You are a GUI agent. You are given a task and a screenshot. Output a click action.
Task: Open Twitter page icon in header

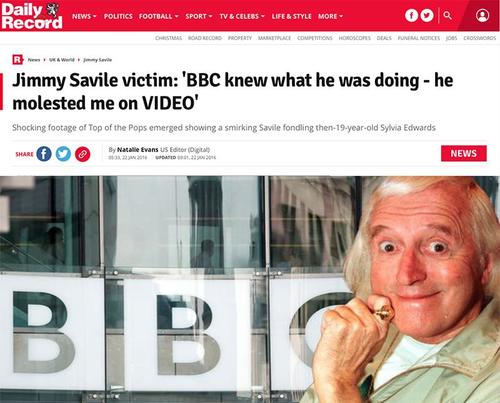(x=427, y=15)
